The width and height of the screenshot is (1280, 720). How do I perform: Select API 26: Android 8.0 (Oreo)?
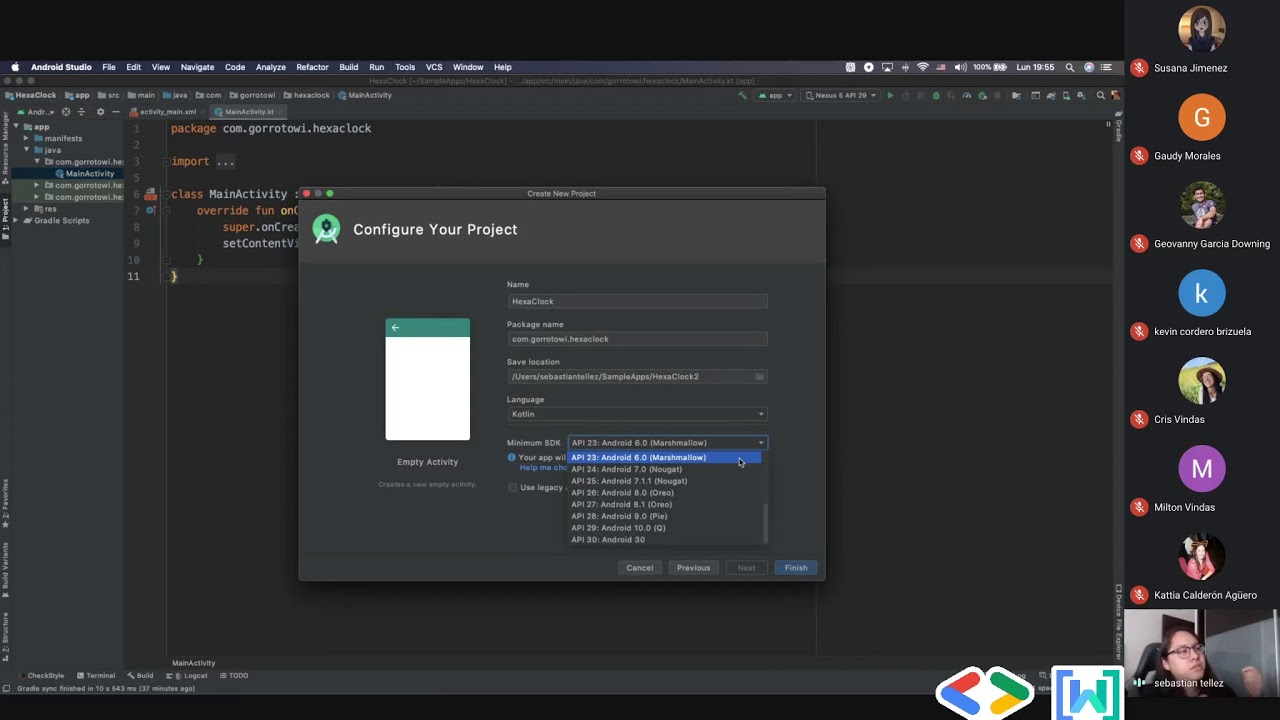click(665, 493)
